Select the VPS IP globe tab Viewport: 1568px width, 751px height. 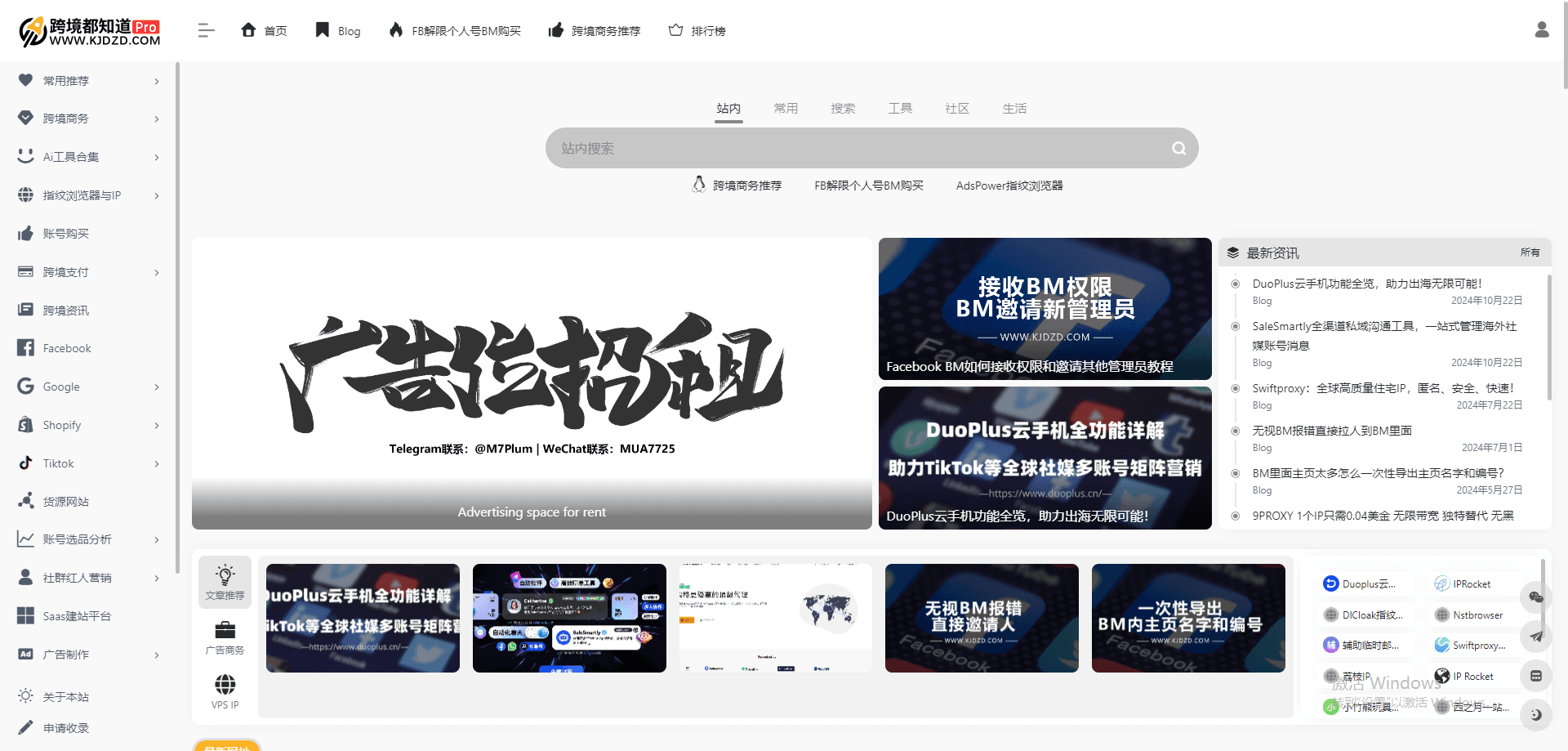(x=225, y=692)
